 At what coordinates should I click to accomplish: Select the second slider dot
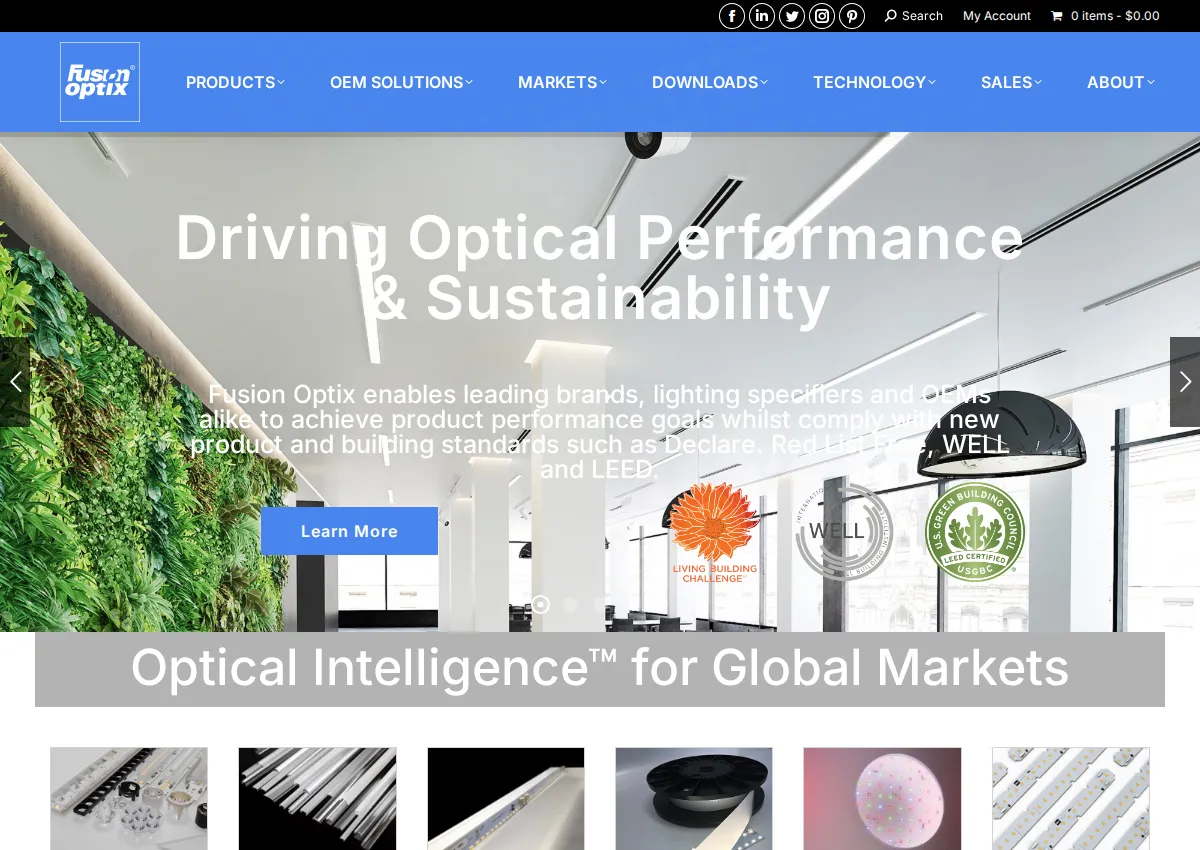[570, 604]
